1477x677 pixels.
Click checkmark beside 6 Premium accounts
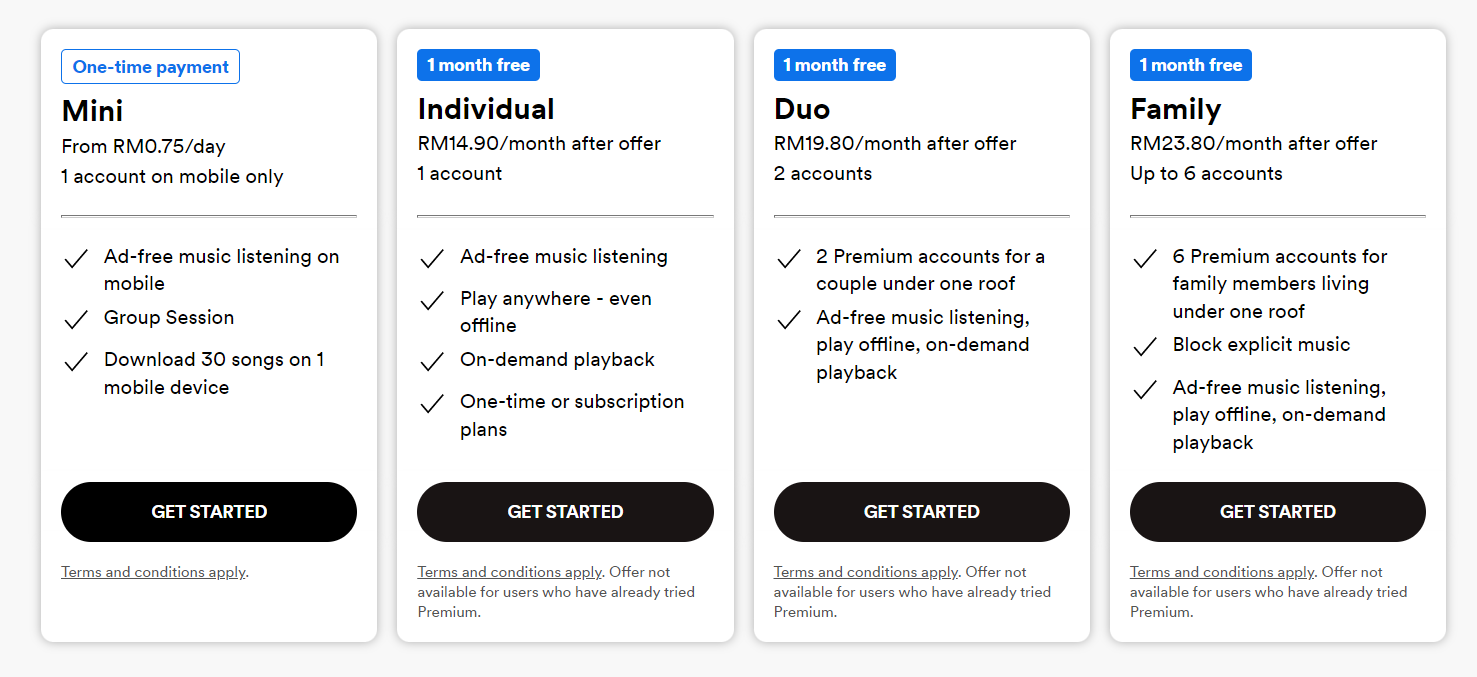(x=1145, y=259)
